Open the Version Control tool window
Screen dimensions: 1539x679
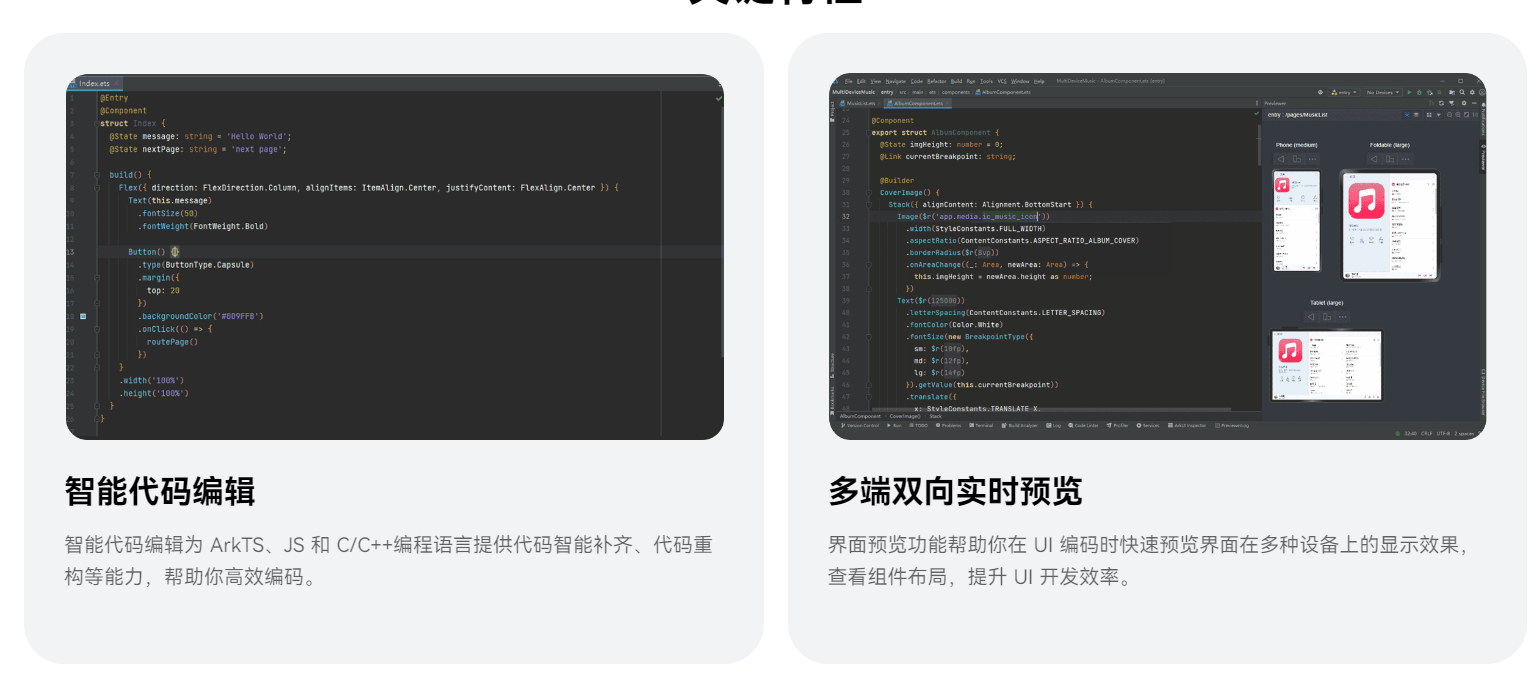tap(860, 425)
